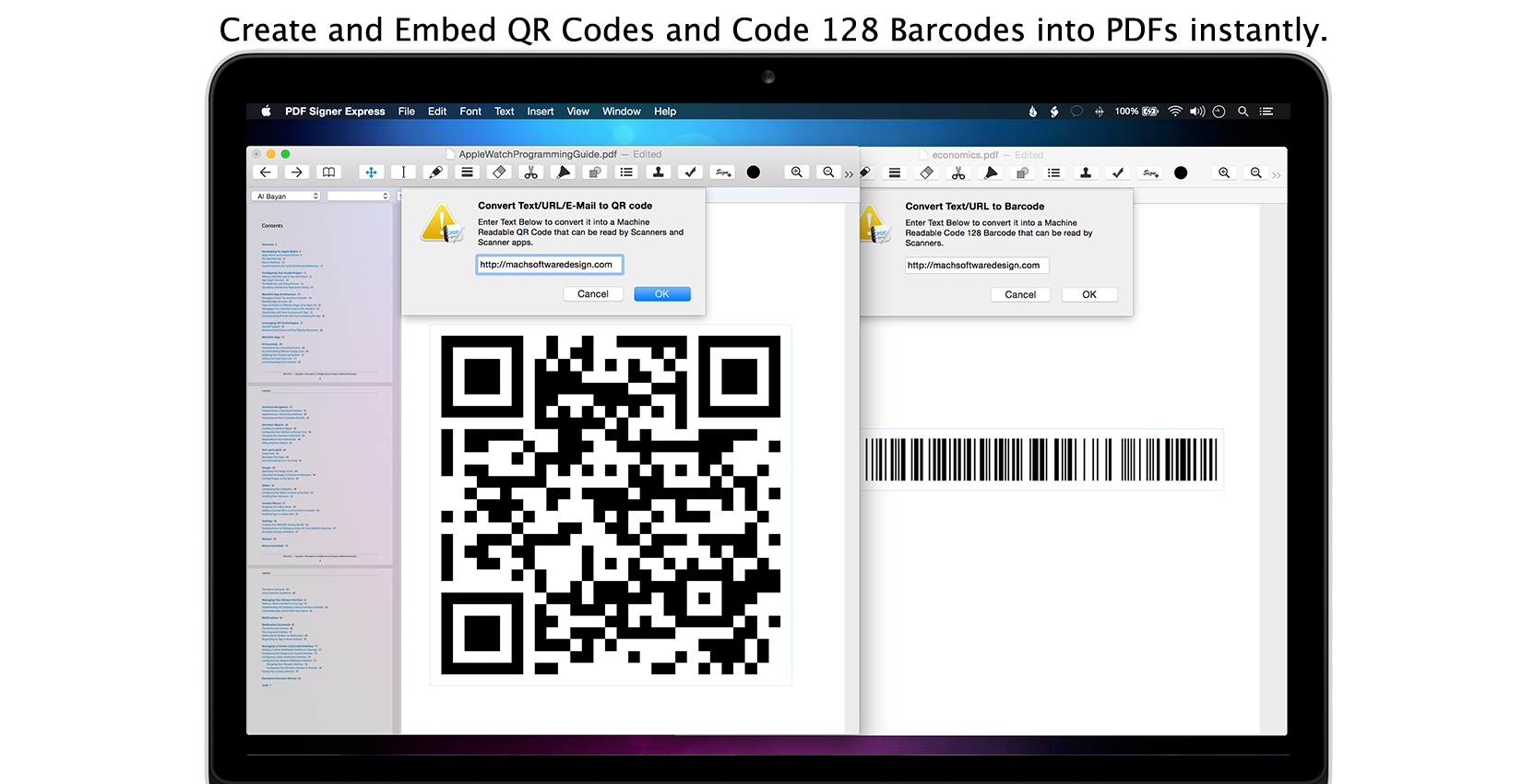Screen dimensions: 1522x784
Task: Open the Insert menu
Action: (x=541, y=112)
